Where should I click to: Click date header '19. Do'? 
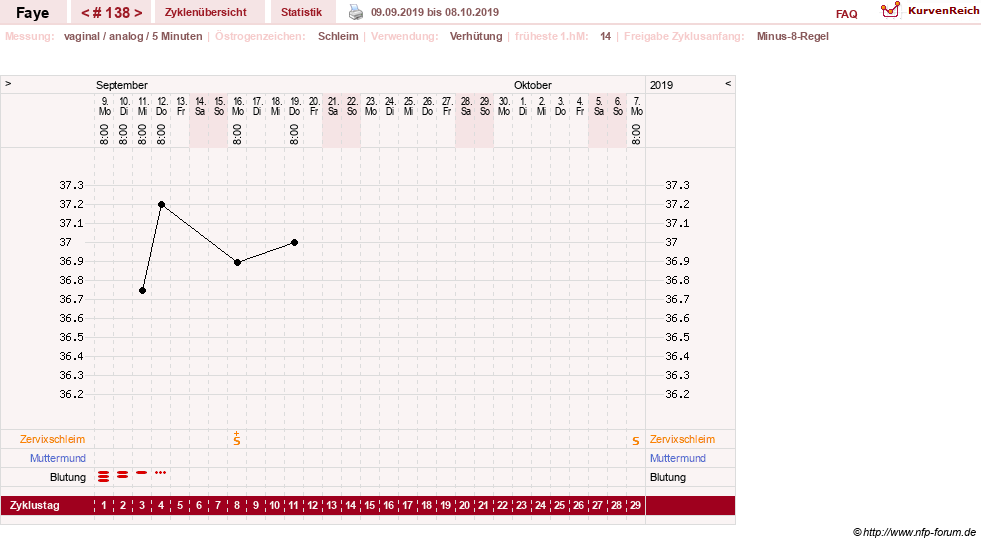pos(295,106)
